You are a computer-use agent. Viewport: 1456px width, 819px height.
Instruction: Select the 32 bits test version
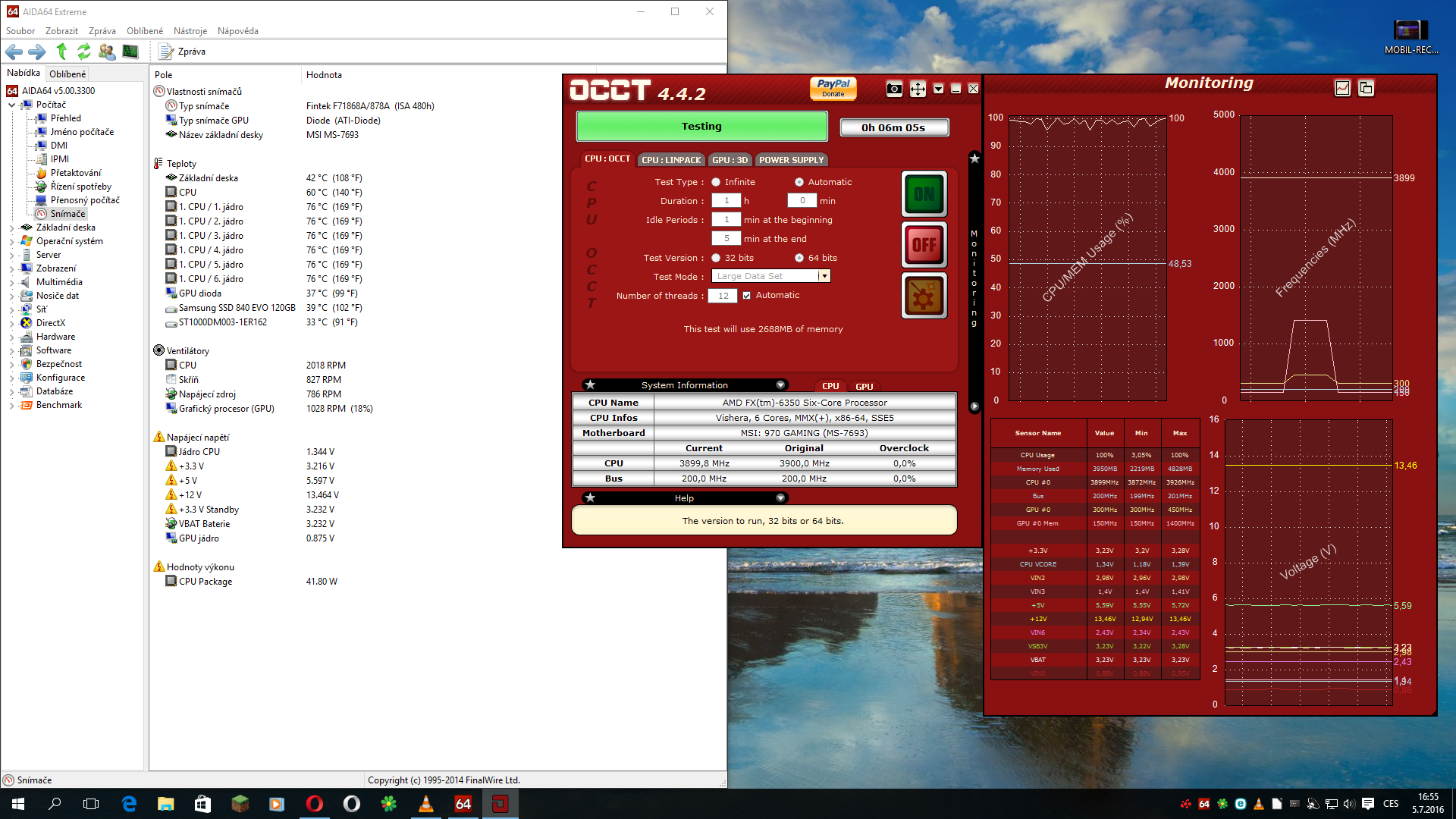pos(716,258)
